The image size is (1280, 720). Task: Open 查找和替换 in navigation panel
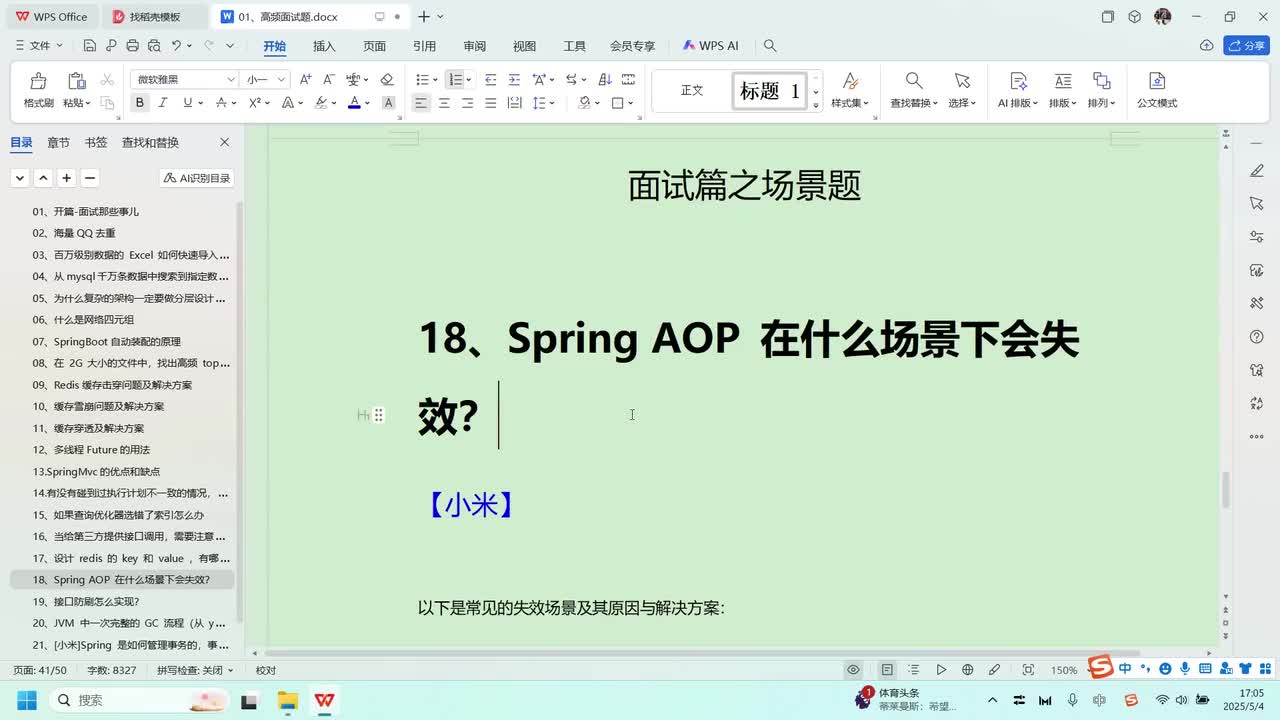150,143
